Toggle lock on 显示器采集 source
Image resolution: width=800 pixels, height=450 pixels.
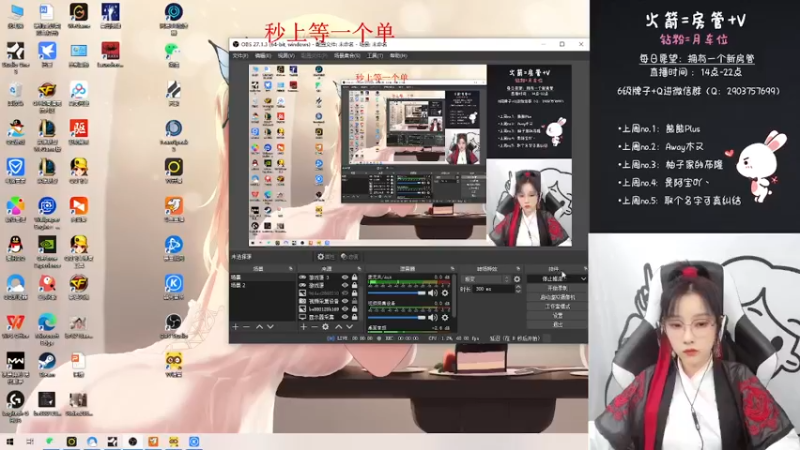354,317
